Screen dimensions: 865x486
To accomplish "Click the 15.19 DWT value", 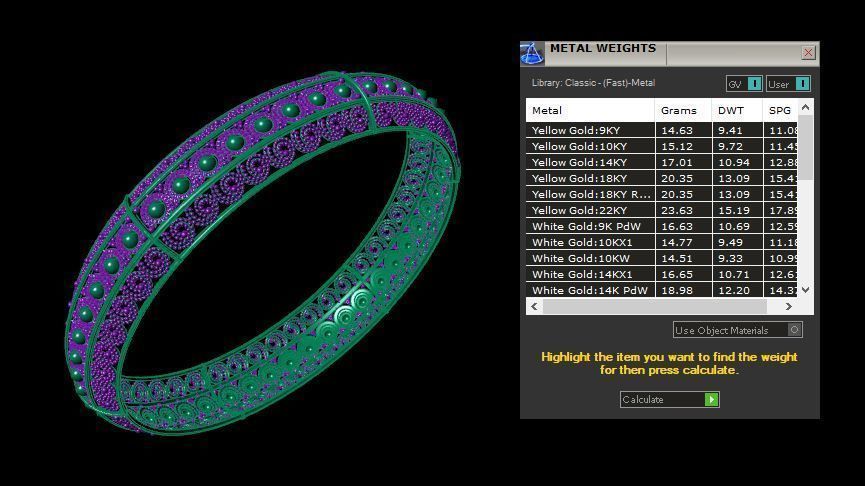I will 734,210.
